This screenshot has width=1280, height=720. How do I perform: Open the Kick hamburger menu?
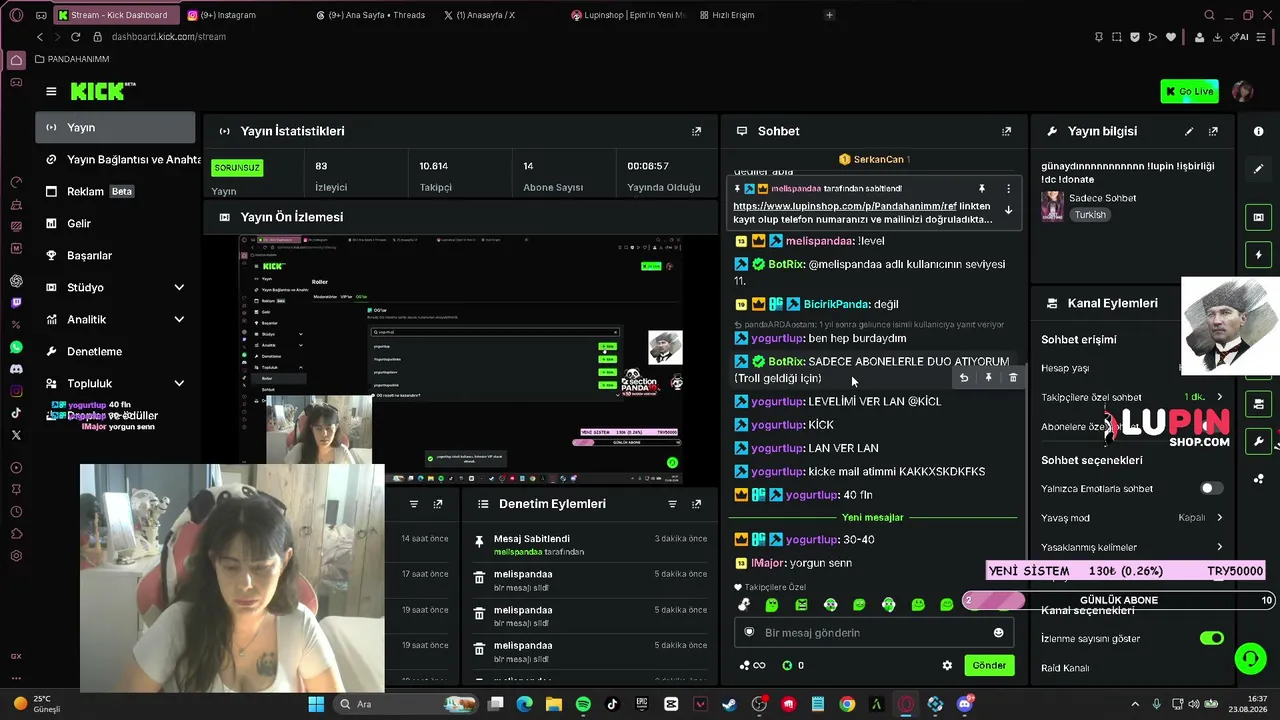[x=51, y=91]
